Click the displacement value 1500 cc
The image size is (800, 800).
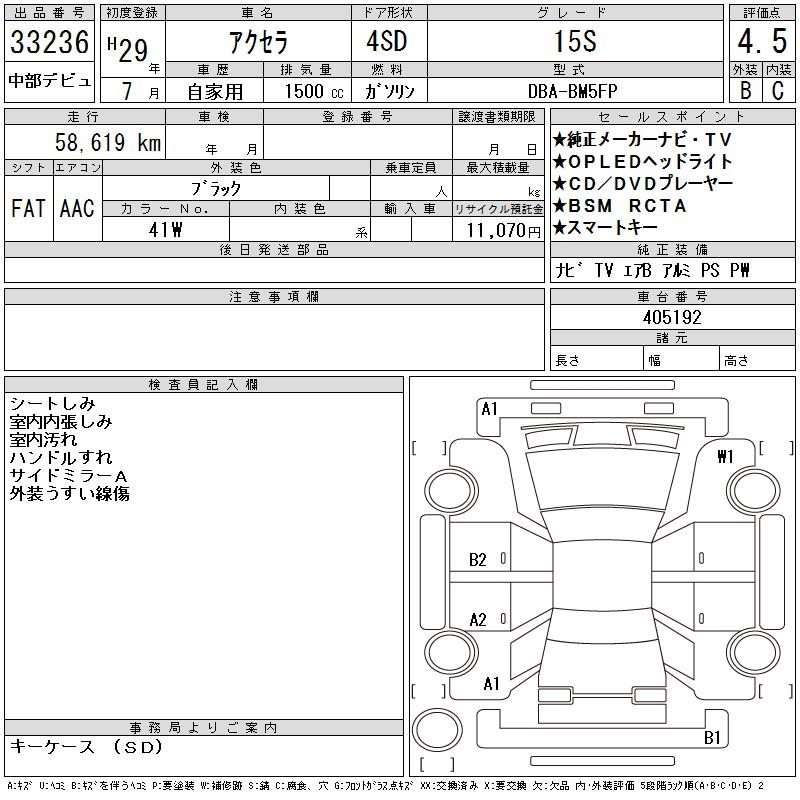(314, 92)
